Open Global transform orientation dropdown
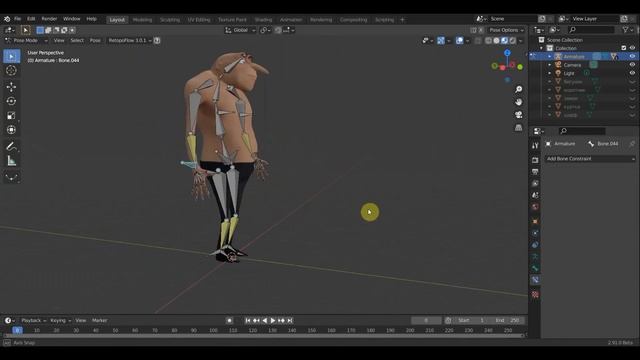Image resolution: width=640 pixels, height=360 pixels. (240, 30)
